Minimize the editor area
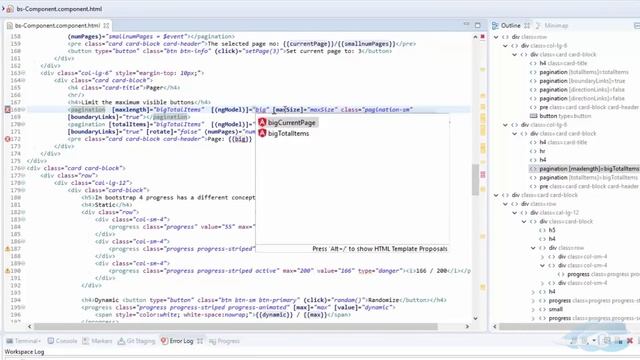640x360 pixels. pyautogui.click(x=466, y=24)
